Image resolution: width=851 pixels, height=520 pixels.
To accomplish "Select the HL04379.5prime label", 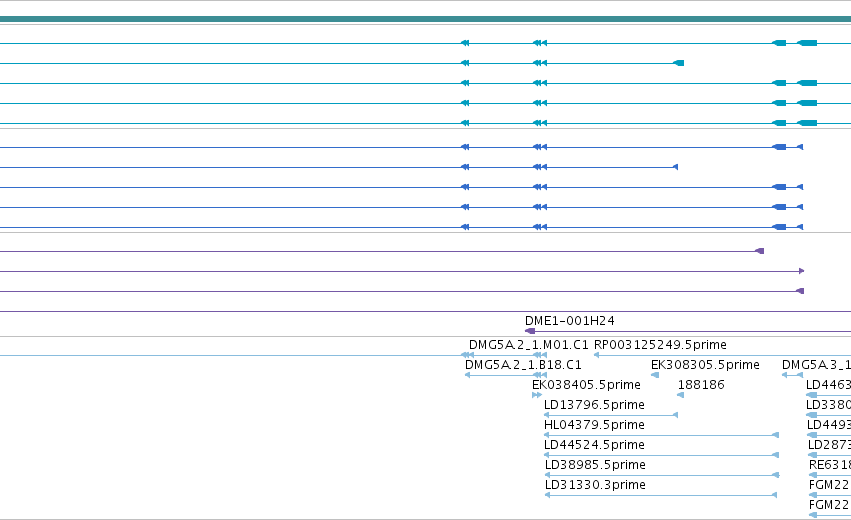I will tap(594, 425).
